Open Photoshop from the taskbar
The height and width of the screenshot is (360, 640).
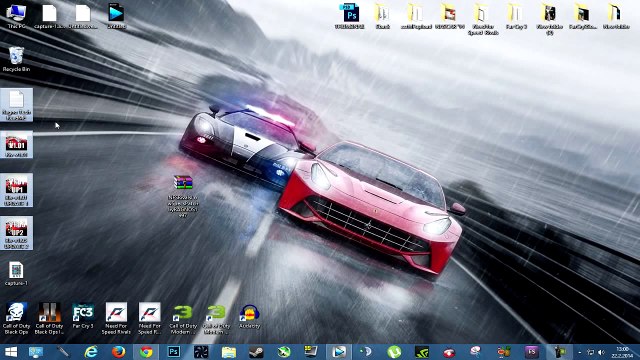(x=174, y=352)
